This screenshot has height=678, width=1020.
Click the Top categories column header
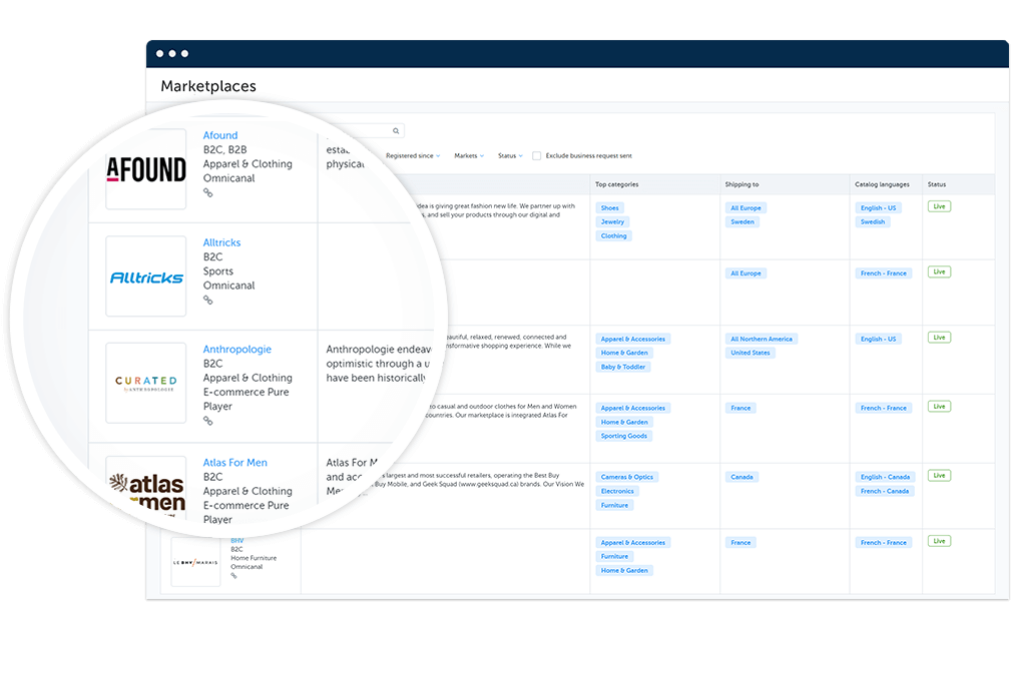point(616,185)
